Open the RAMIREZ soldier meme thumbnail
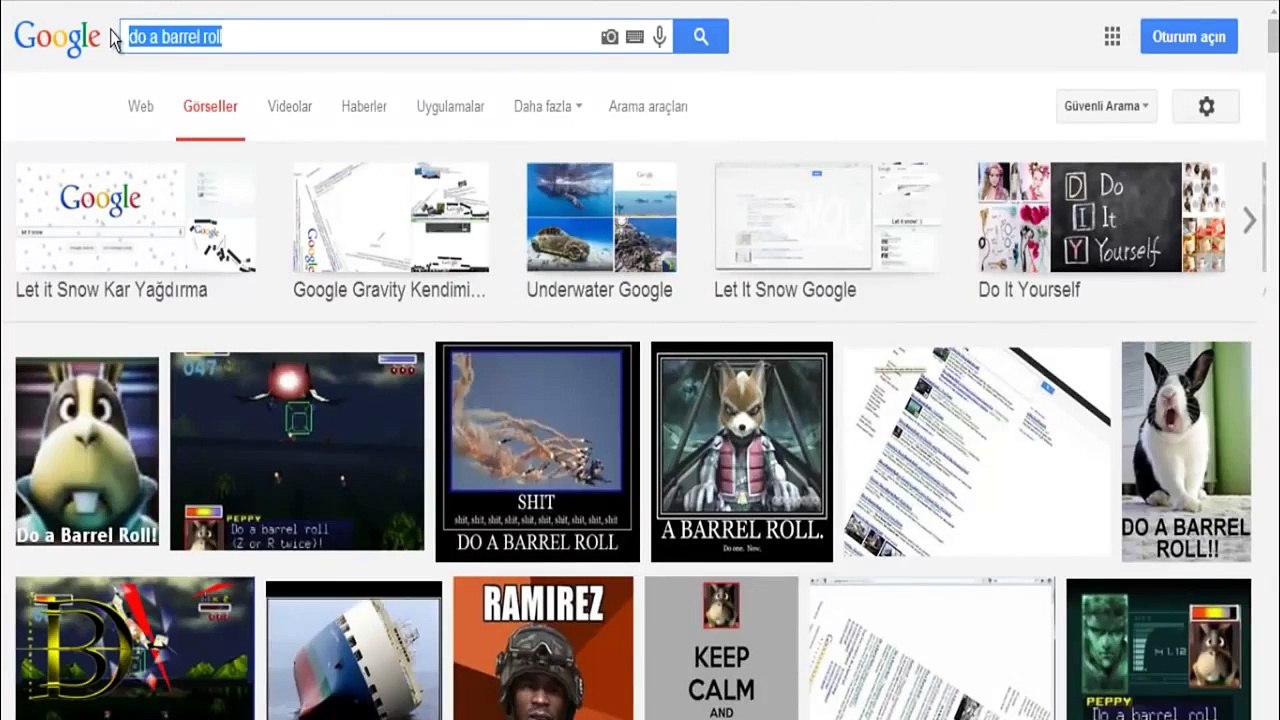 point(543,648)
